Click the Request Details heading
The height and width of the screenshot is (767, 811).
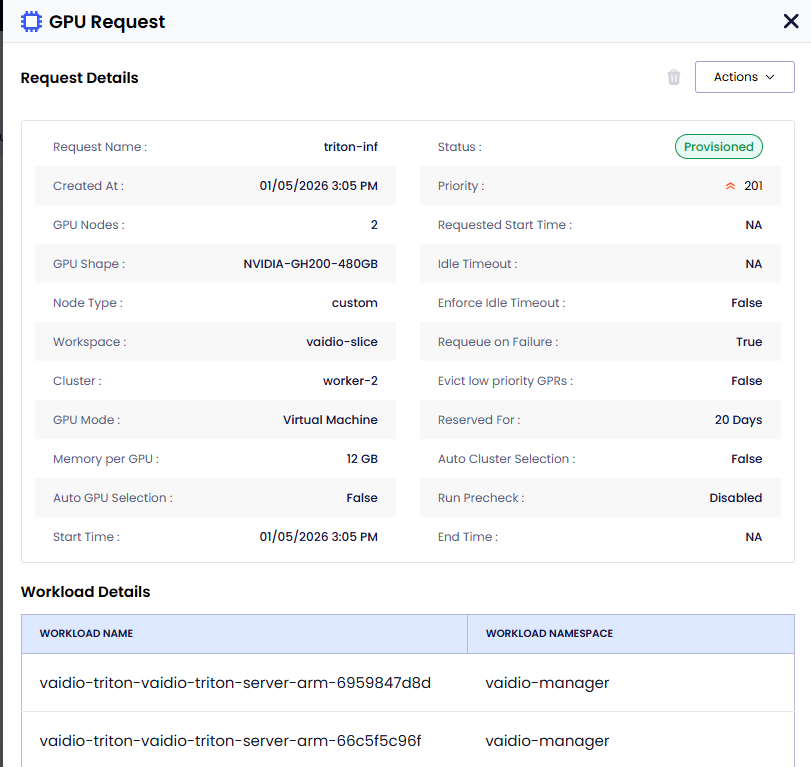tap(79, 78)
